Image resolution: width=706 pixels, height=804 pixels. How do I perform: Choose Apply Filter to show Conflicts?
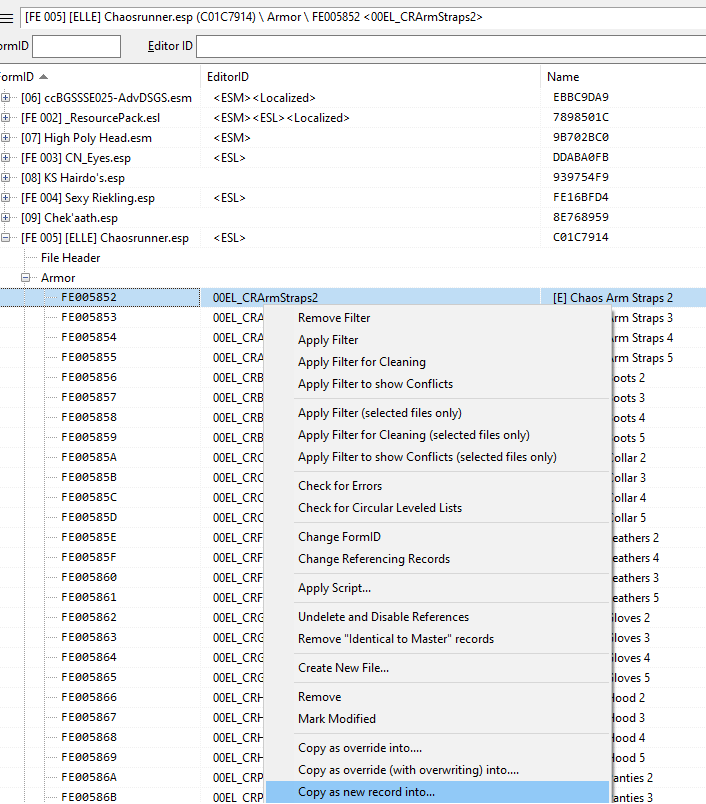coord(375,384)
